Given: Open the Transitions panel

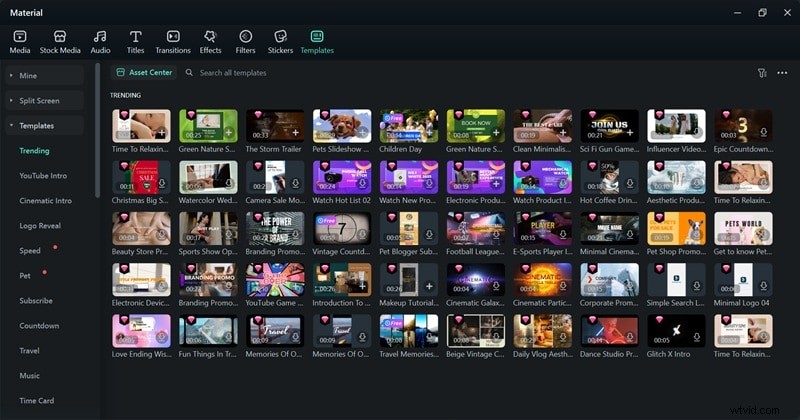Looking at the screenshot, I should pos(173,41).
